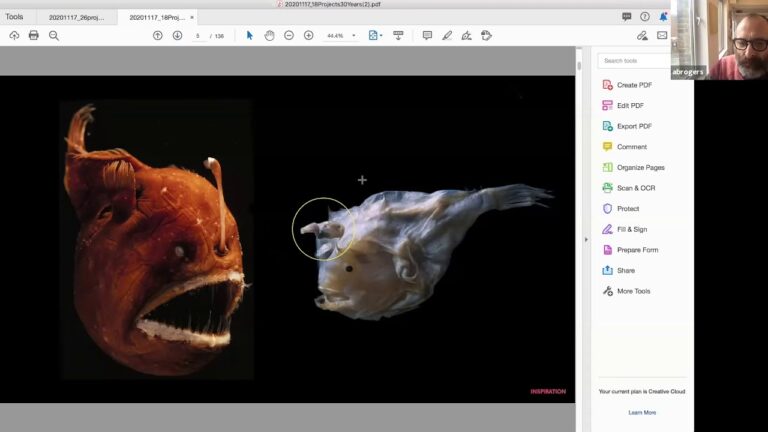Image resolution: width=768 pixels, height=432 pixels.
Task: Open the notifications bell
Action: click(x=663, y=17)
